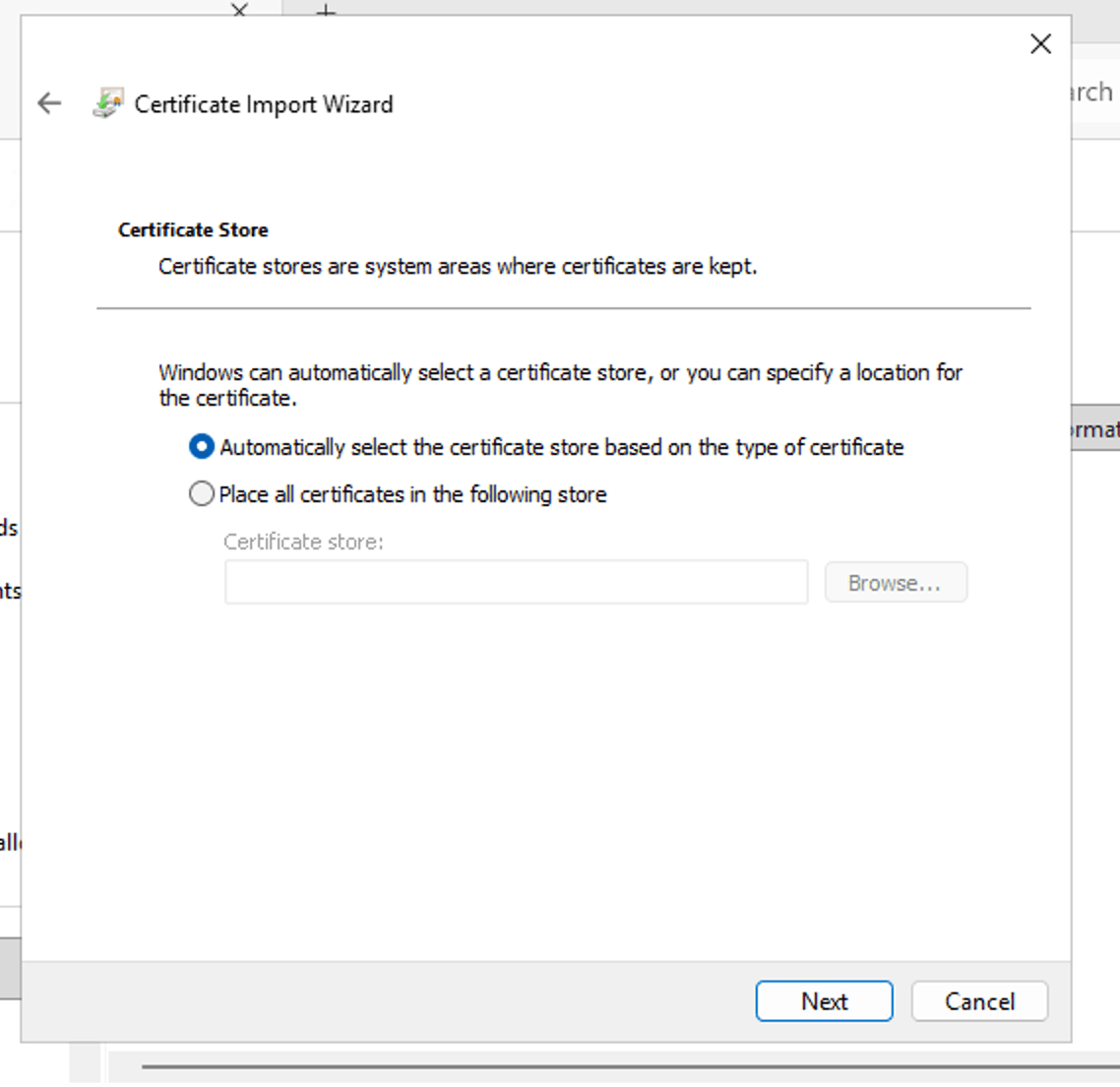Click the Certificate store text field
This screenshot has width=1120, height=1087.
click(516, 583)
